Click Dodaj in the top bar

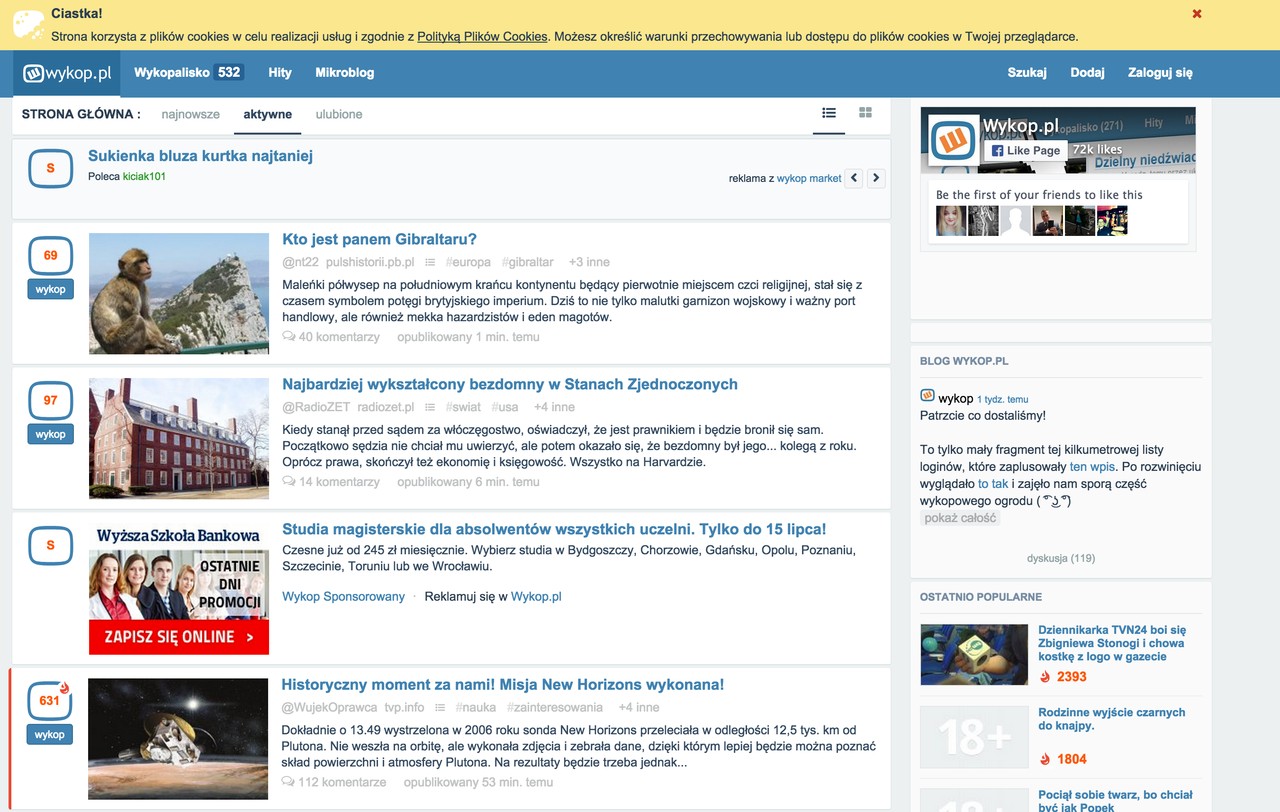click(1087, 73)
